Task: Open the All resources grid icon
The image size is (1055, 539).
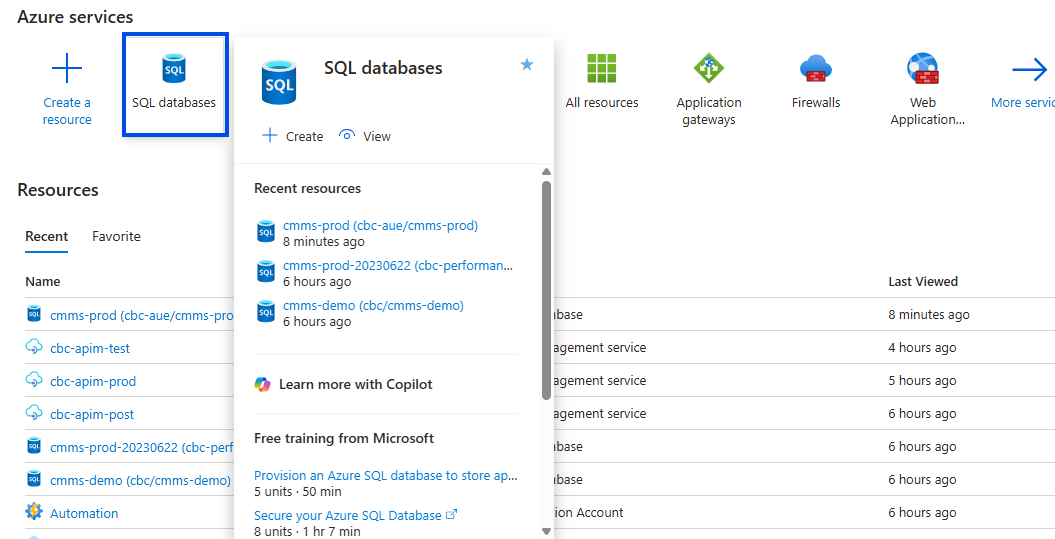Action: coord(602,69)
